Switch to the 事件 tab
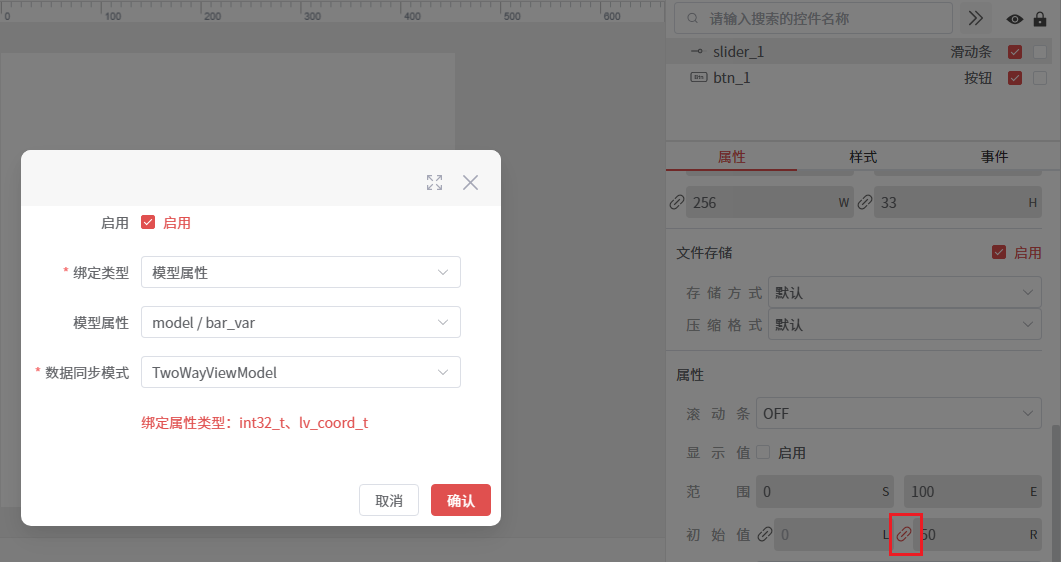 click(994, 157)
